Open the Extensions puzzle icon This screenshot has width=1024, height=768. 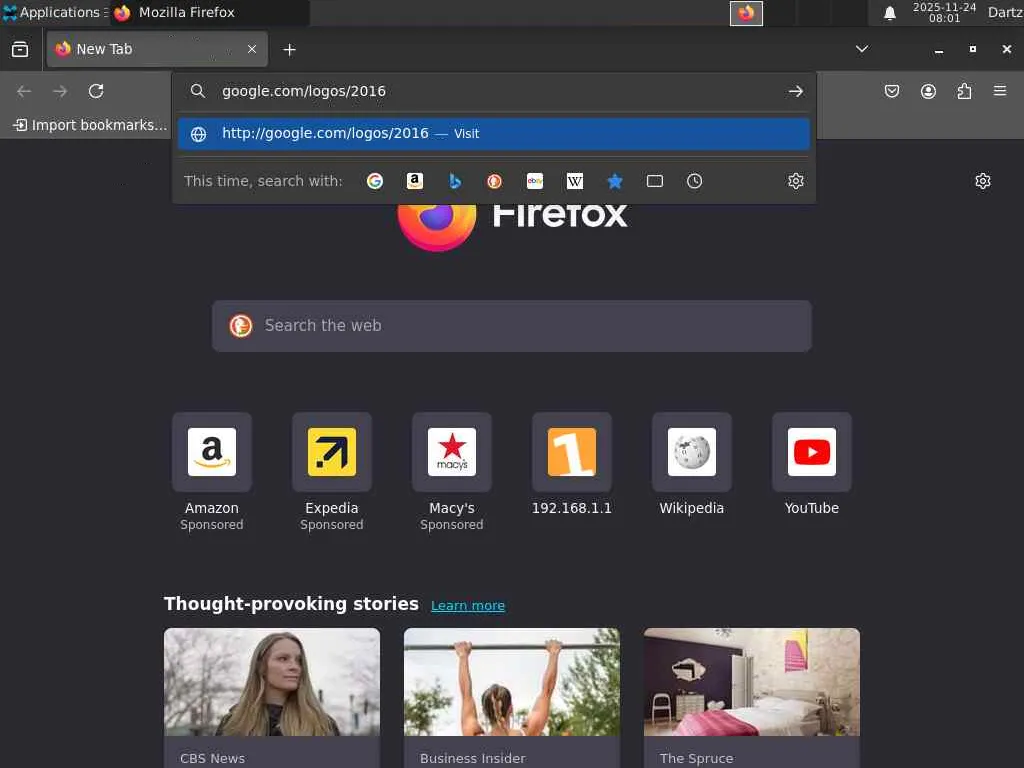pyautogui.click(x=964, y=91)
